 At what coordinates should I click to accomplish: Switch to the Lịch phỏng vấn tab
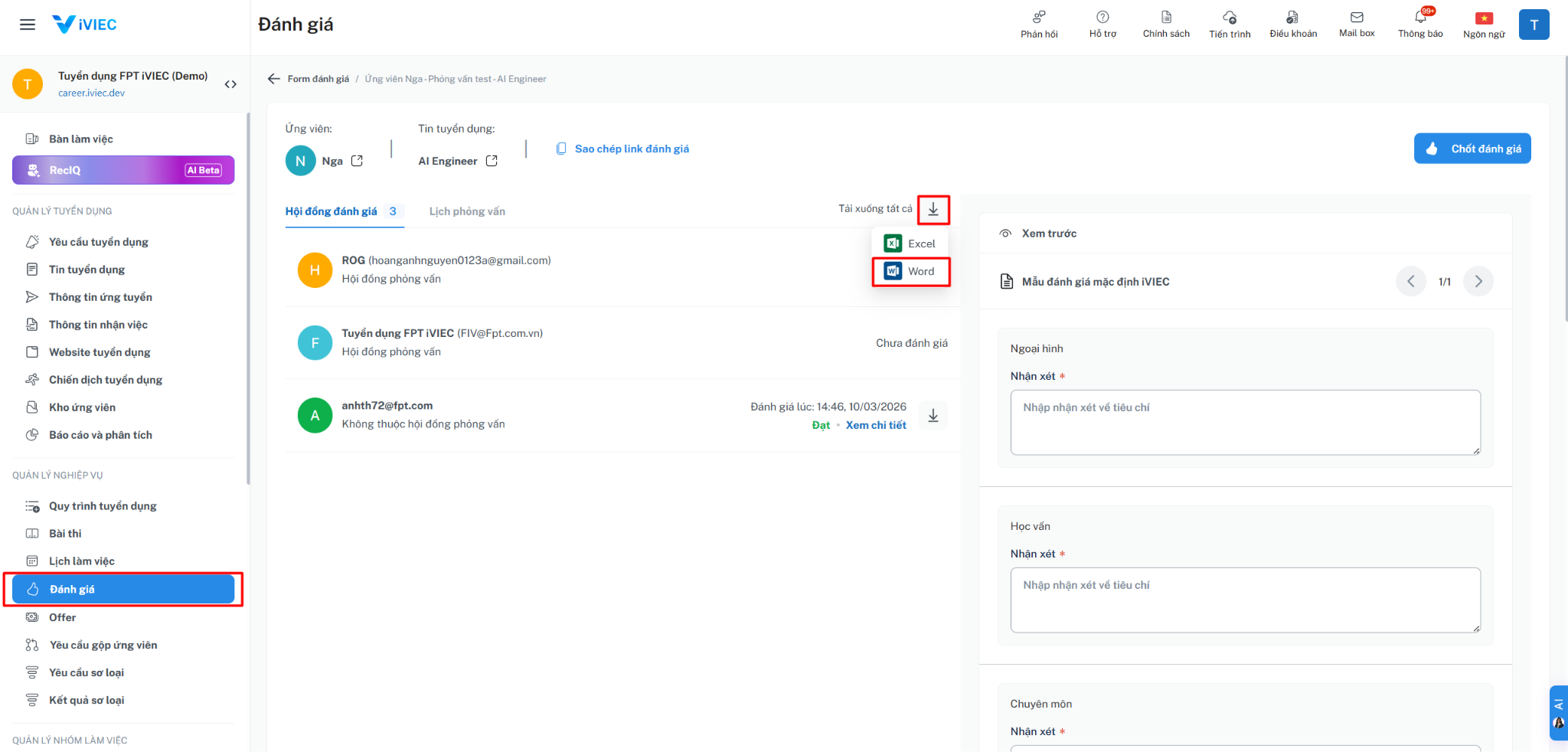point(467,211)
